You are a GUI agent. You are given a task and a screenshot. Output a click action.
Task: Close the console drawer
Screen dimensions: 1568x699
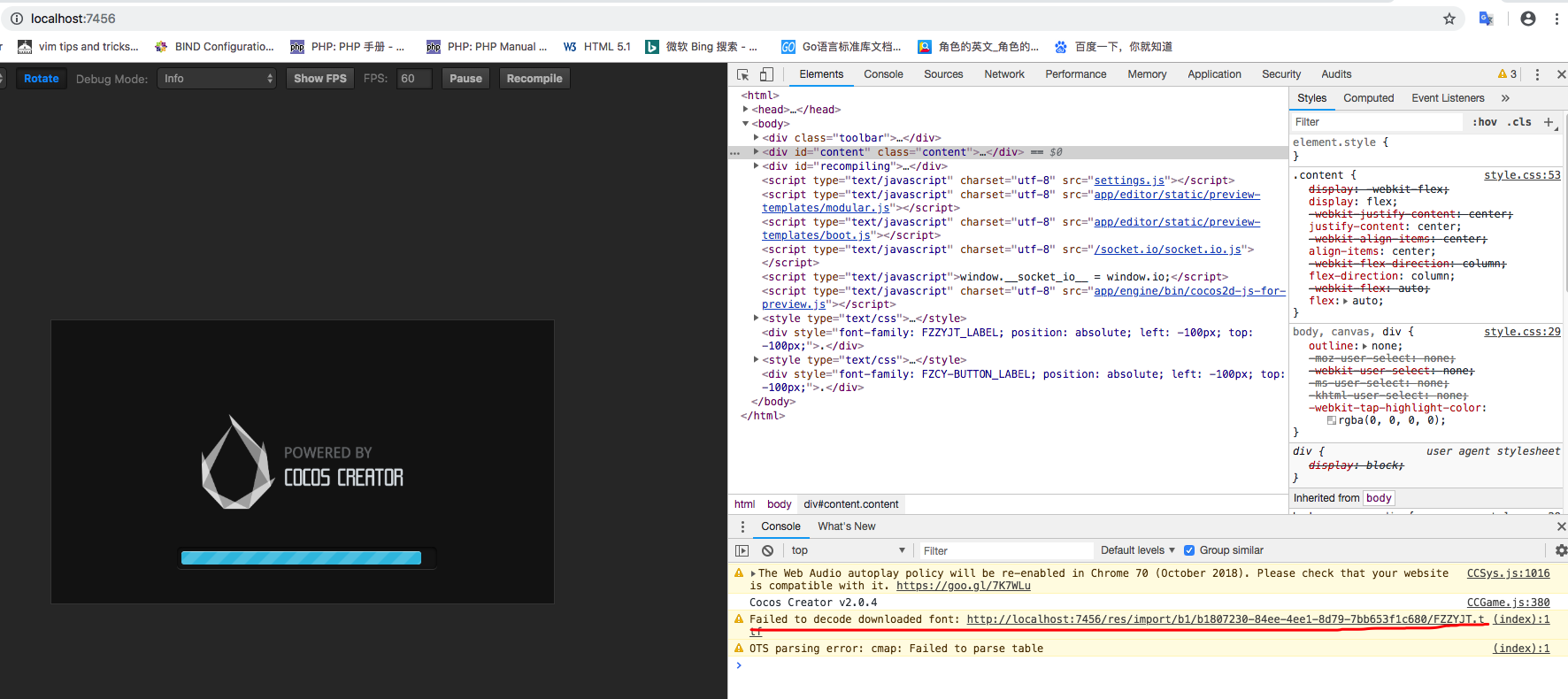1561,526
